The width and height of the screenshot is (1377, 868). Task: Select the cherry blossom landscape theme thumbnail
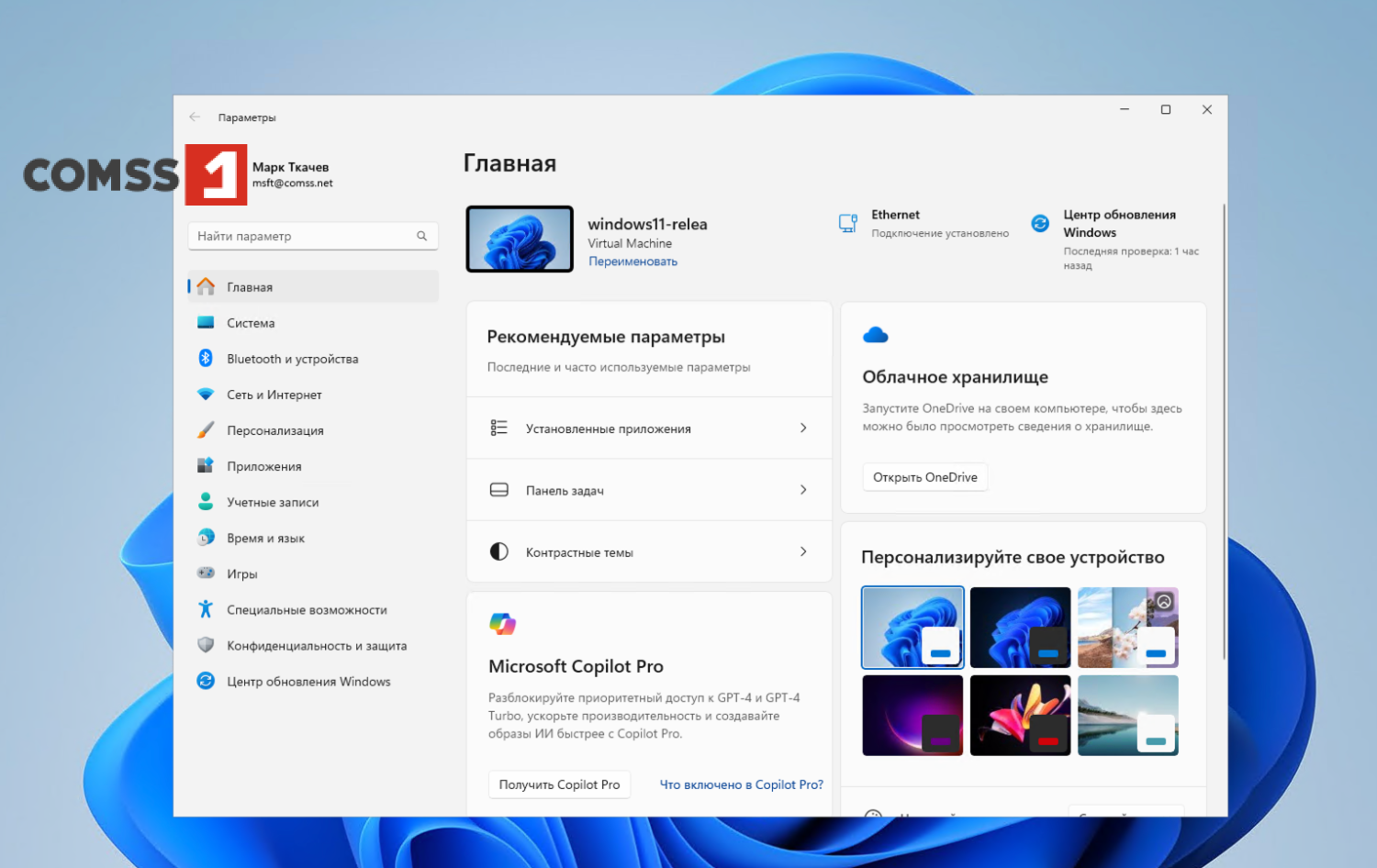pos(1127,627)
